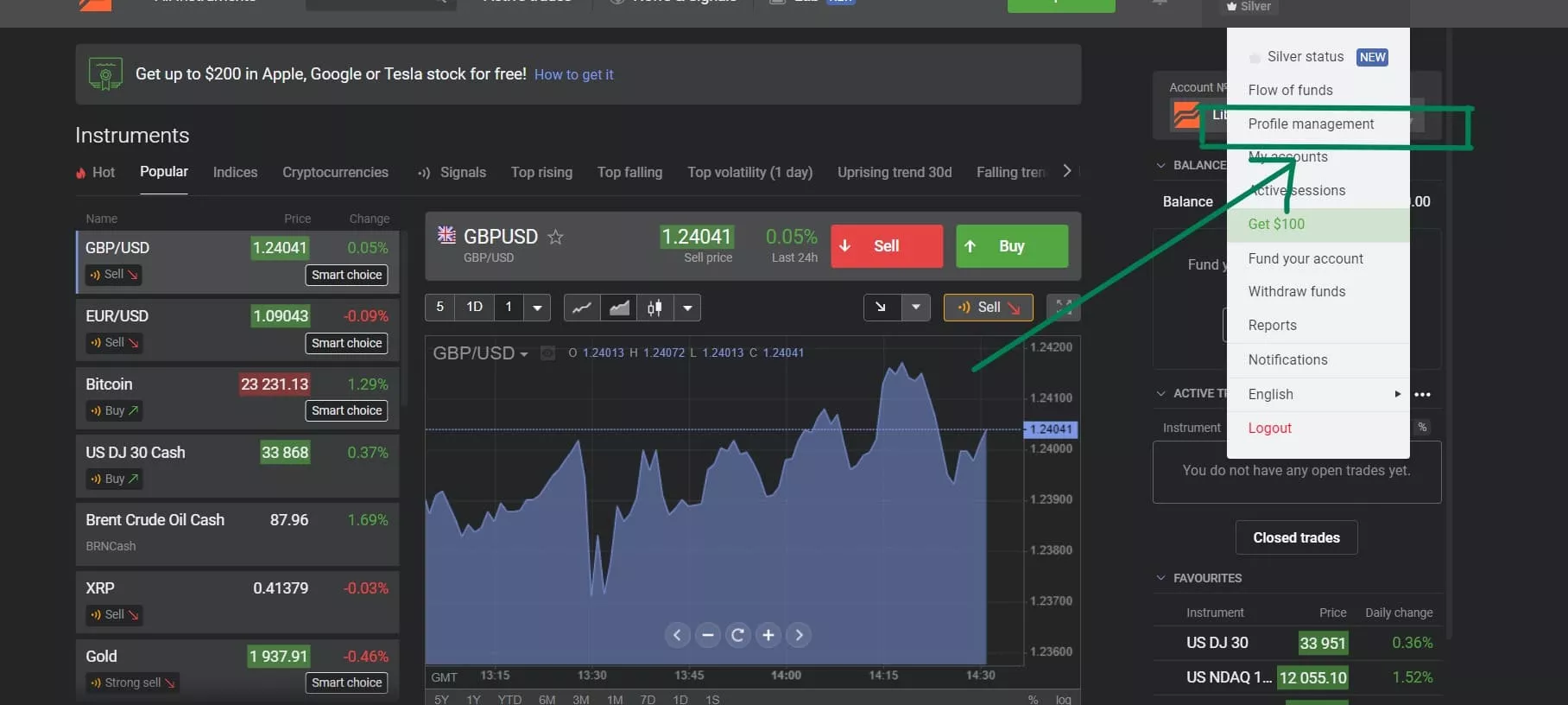The image size is (1568, 705).
Task: Select Brent Crude Oil Cash row
Action: tap(237, 533)
